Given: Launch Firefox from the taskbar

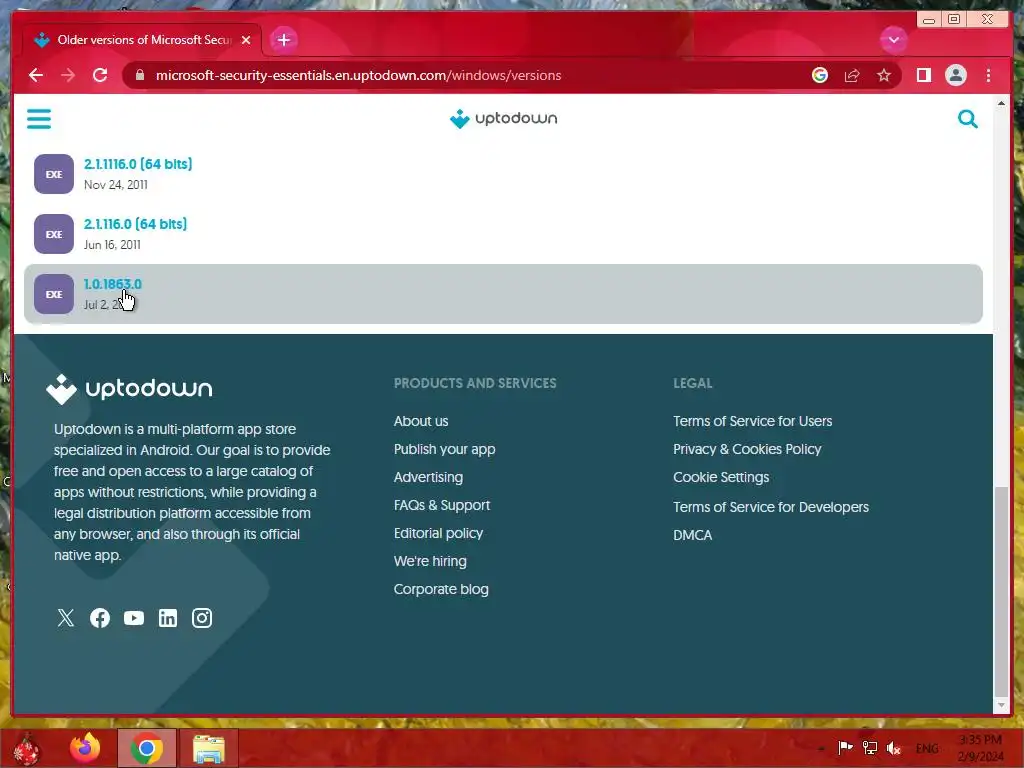Looking at the screenshot, I should pos(85,748).
